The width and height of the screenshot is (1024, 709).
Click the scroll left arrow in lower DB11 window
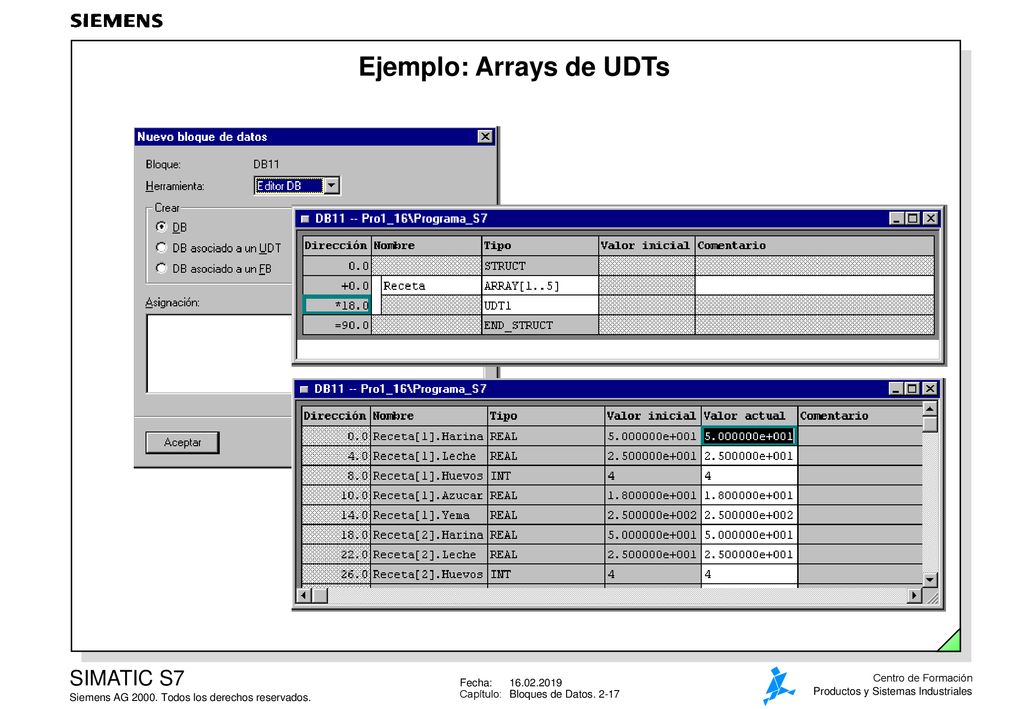pyautogui.click(x=304, y=595)
